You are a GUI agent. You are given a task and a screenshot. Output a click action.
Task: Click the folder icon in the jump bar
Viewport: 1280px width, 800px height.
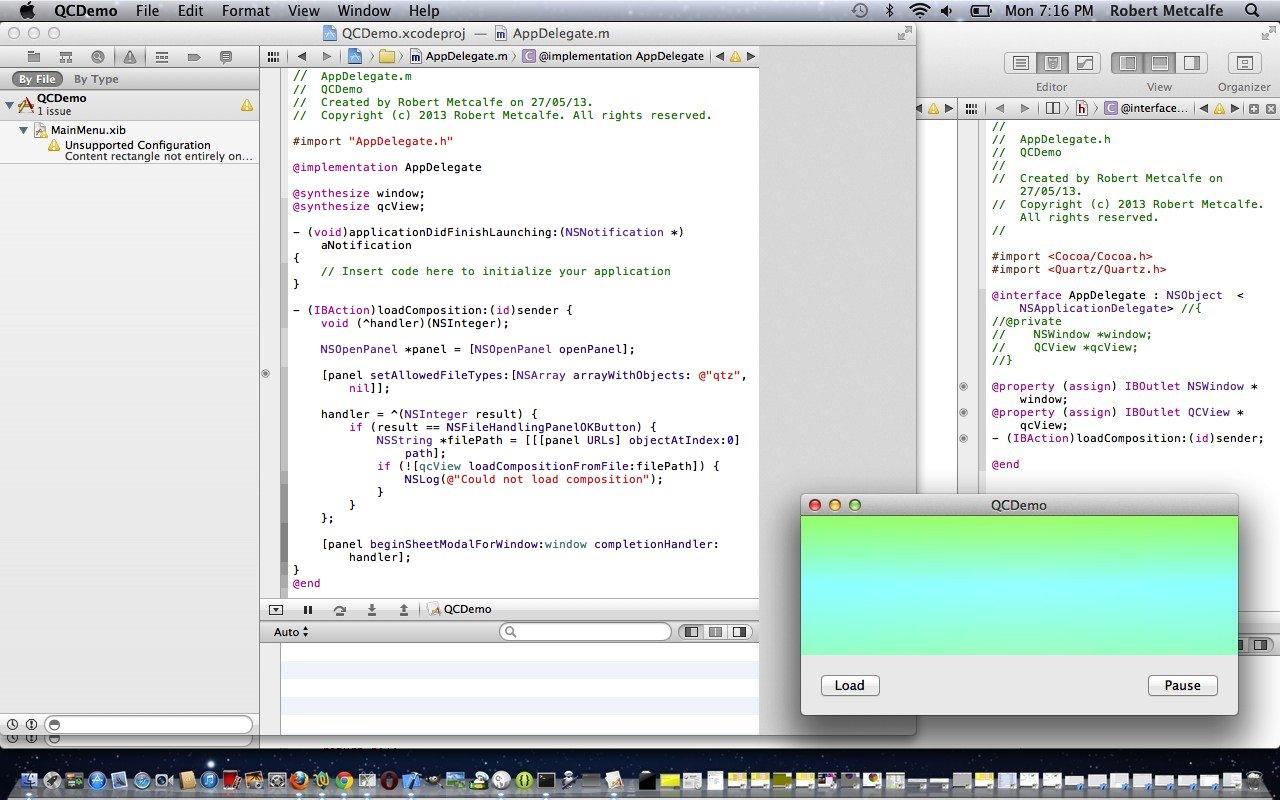388,56
